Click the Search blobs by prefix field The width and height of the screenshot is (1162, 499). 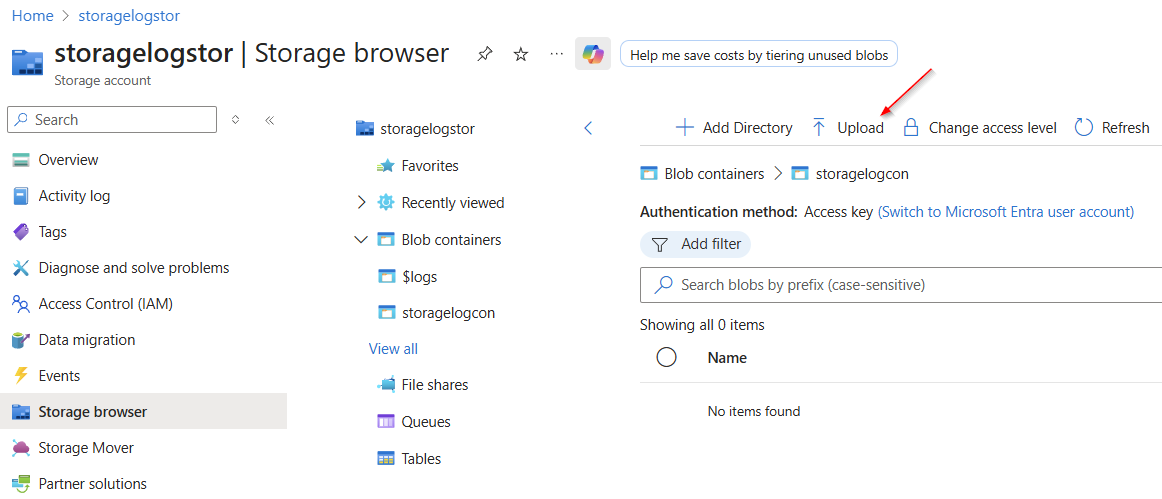tap(900, 285)
